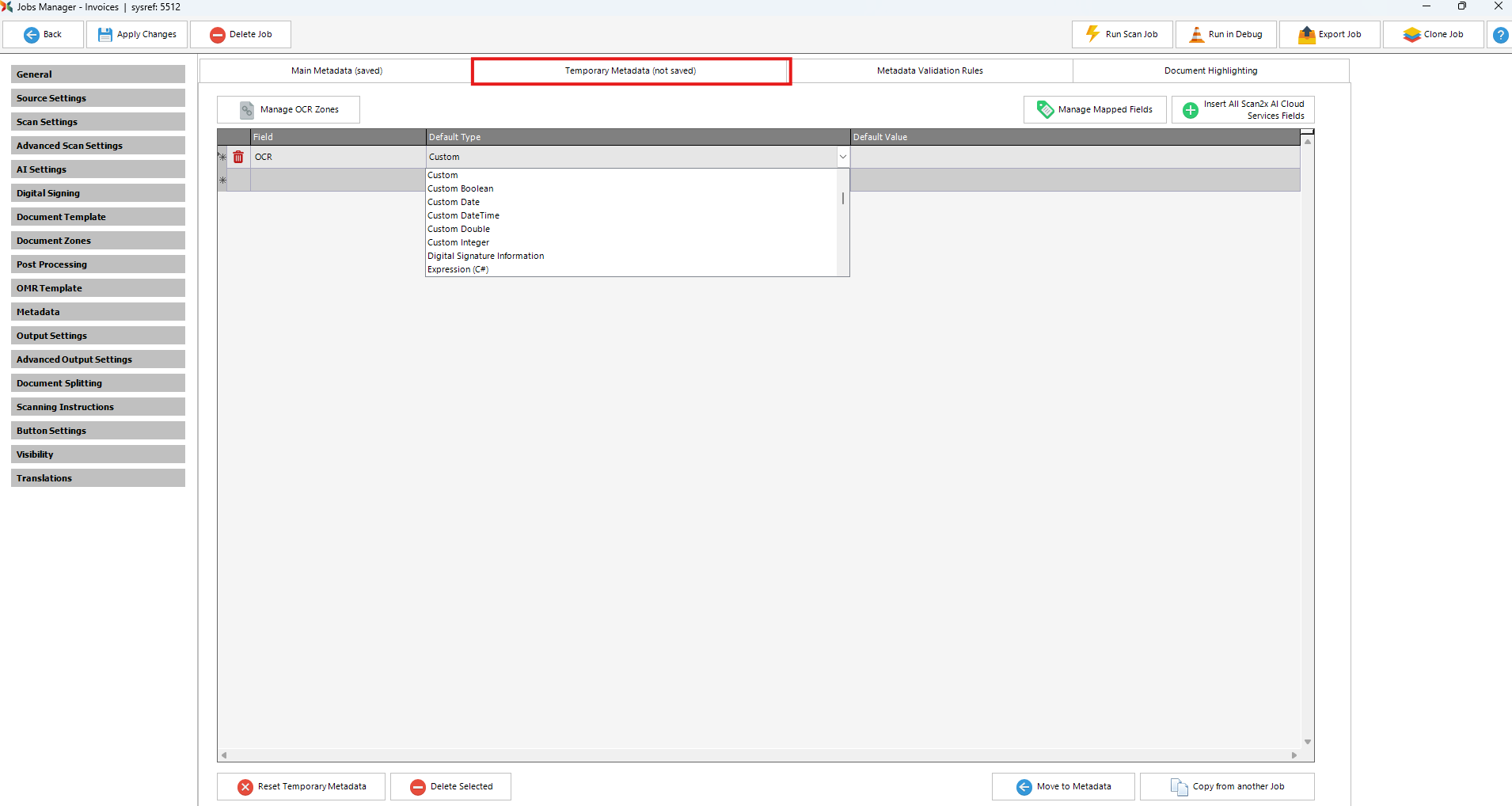Click the Default Value cell for OCR

(1074, 157)
